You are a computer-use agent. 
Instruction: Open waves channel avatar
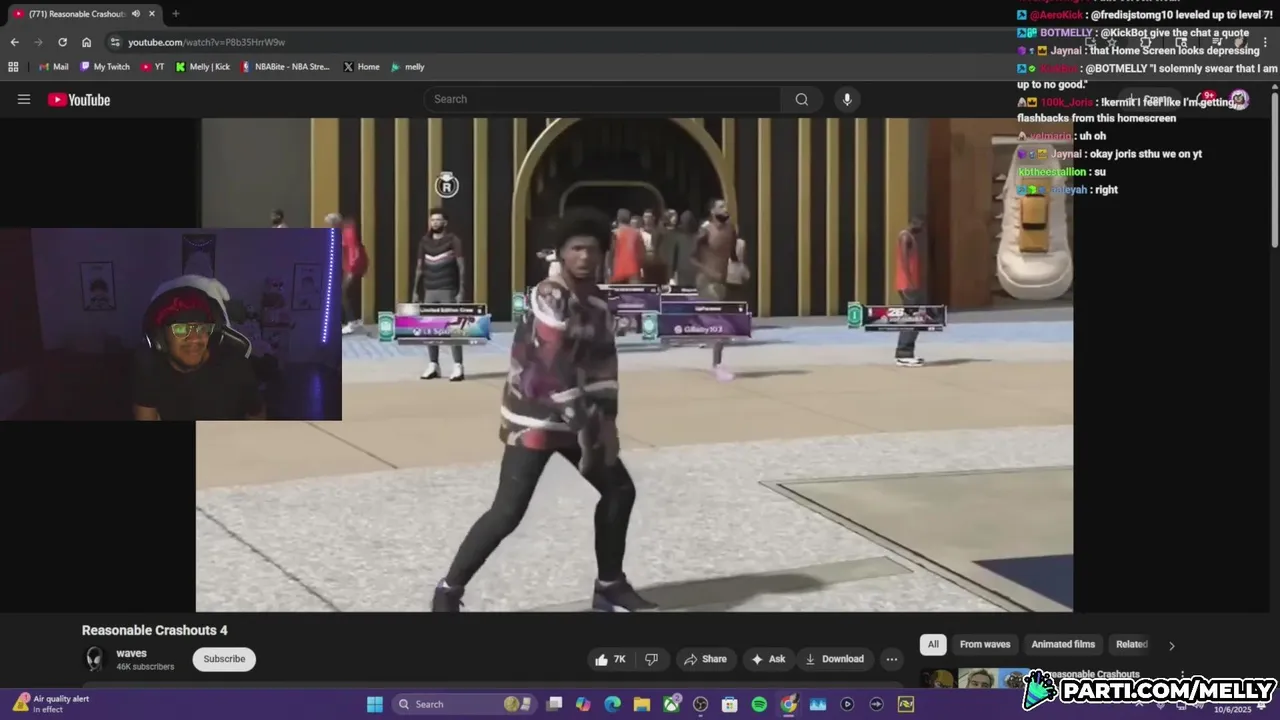[x=95, y=659]
